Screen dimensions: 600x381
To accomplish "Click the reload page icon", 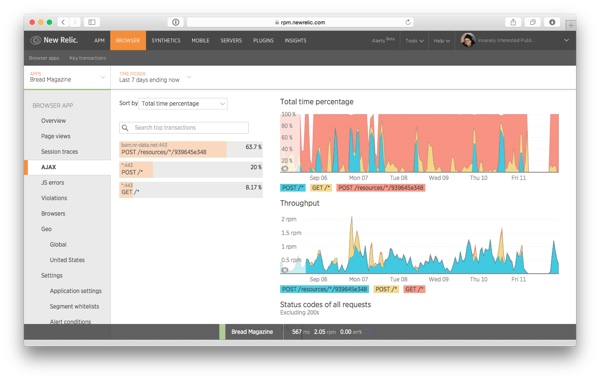I will [x=408, y=22].
